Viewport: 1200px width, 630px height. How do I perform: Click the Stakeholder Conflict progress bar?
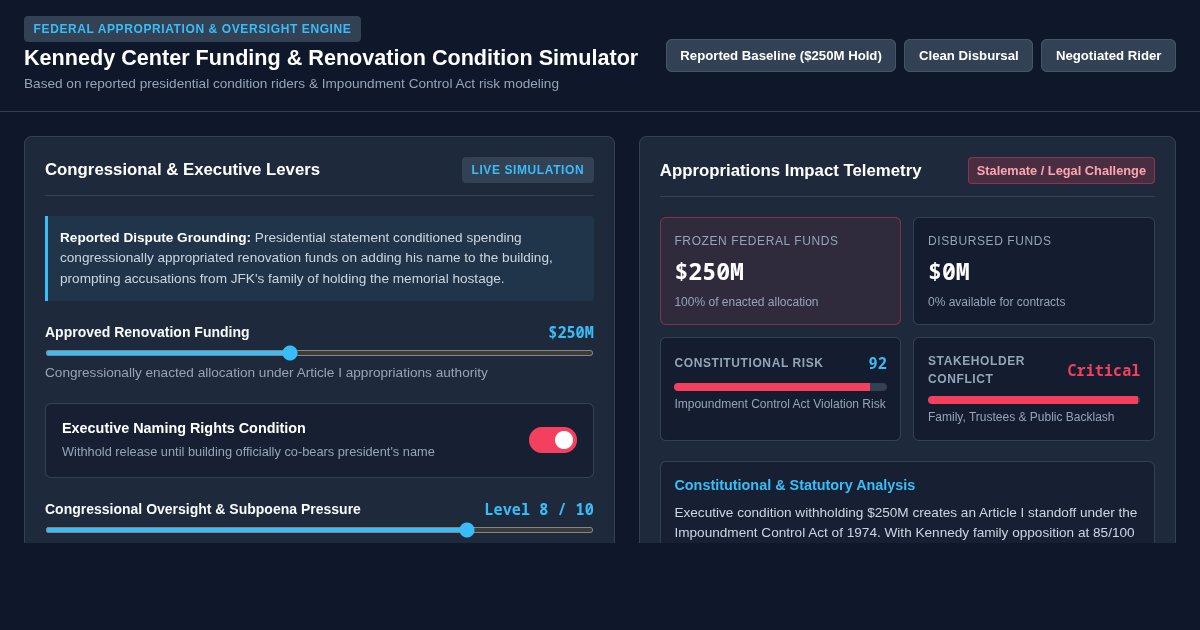point(1034,400)
